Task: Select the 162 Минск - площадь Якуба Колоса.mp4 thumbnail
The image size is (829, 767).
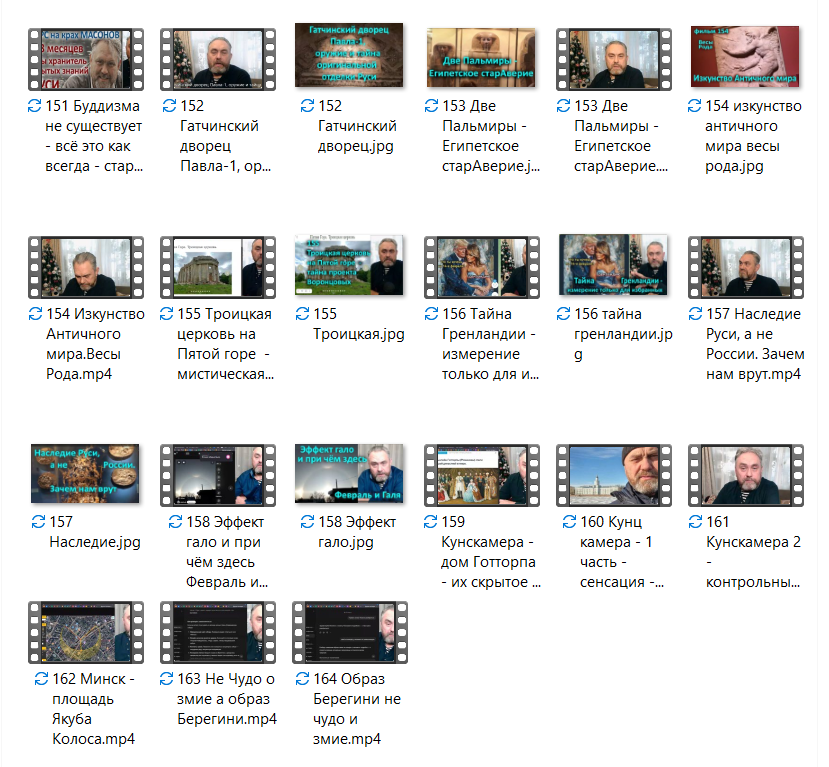Action: pyautogui.click(x=86, y=632)
